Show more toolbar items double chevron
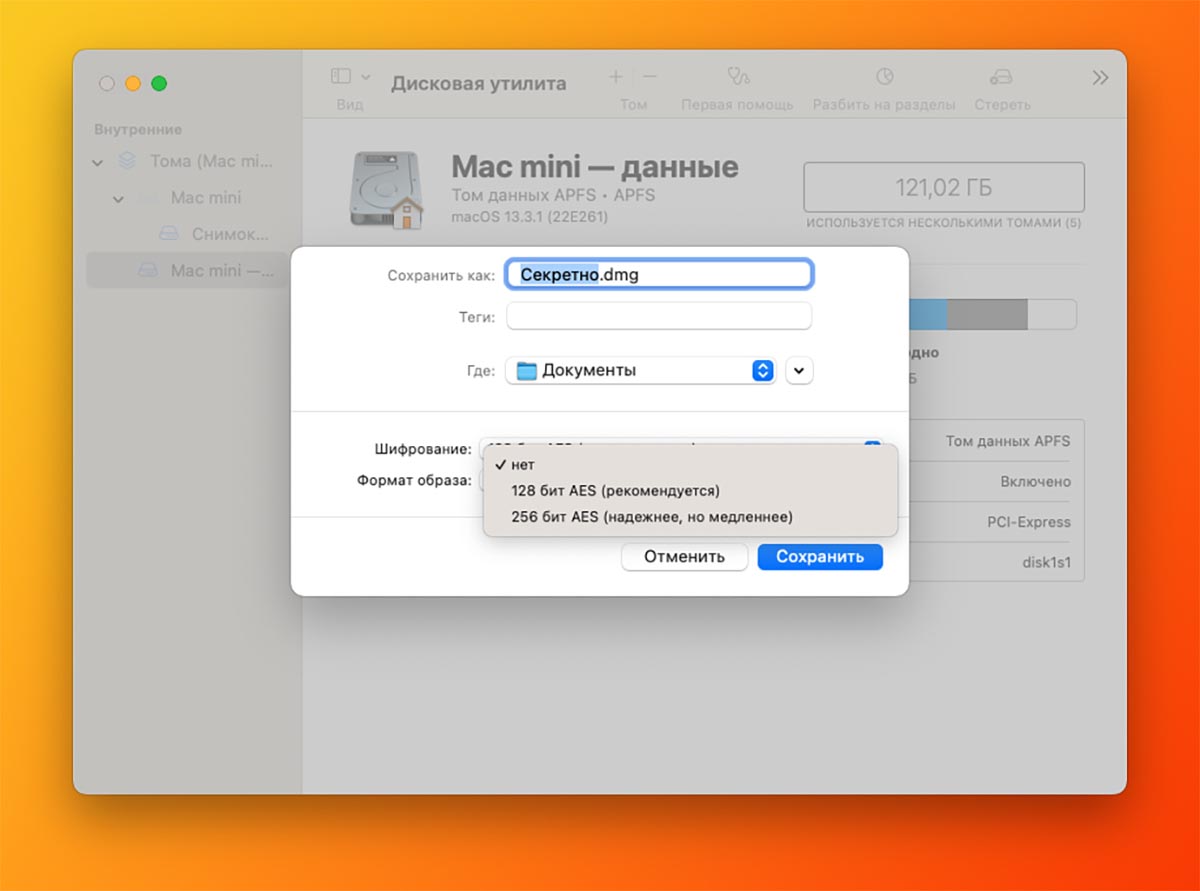1200x891 pixels. point(1100,77)
